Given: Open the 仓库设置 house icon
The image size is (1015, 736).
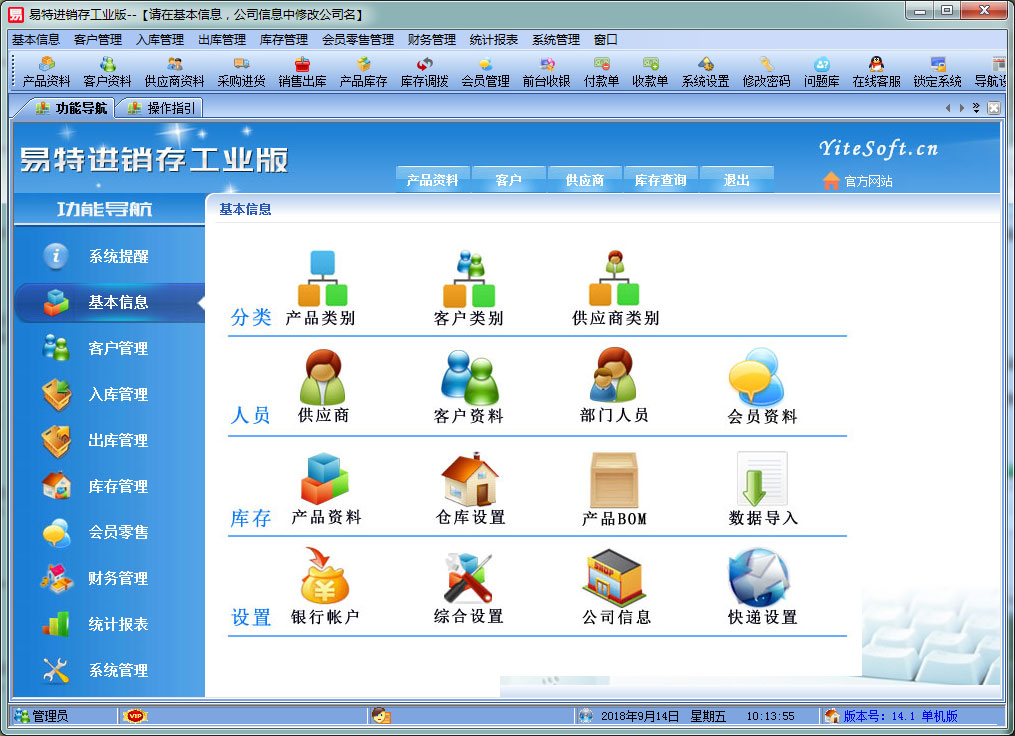Looking at the screenshot, I should pos(470,480).
